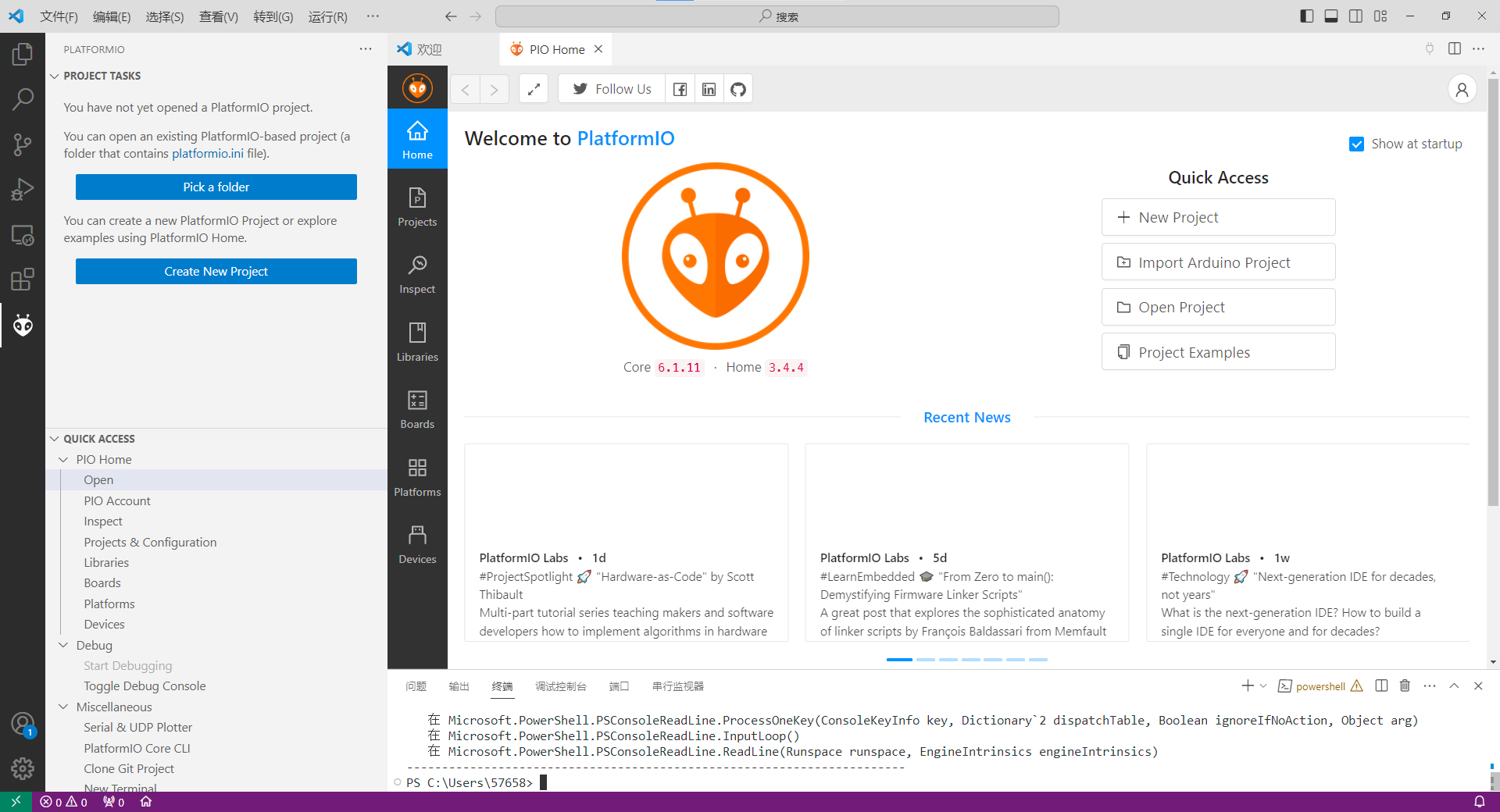
Task: Select first news carousel indicator
Action: 899,660
